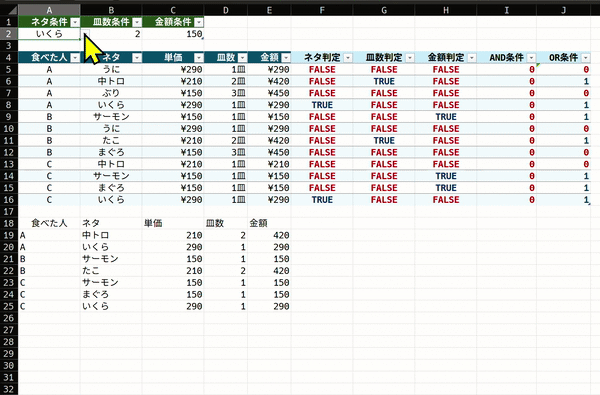Viewport: 600px width, 395px height.
Task: Open the 食べた人 filter dropdown in row 4
Action: (x=75, y=58)
